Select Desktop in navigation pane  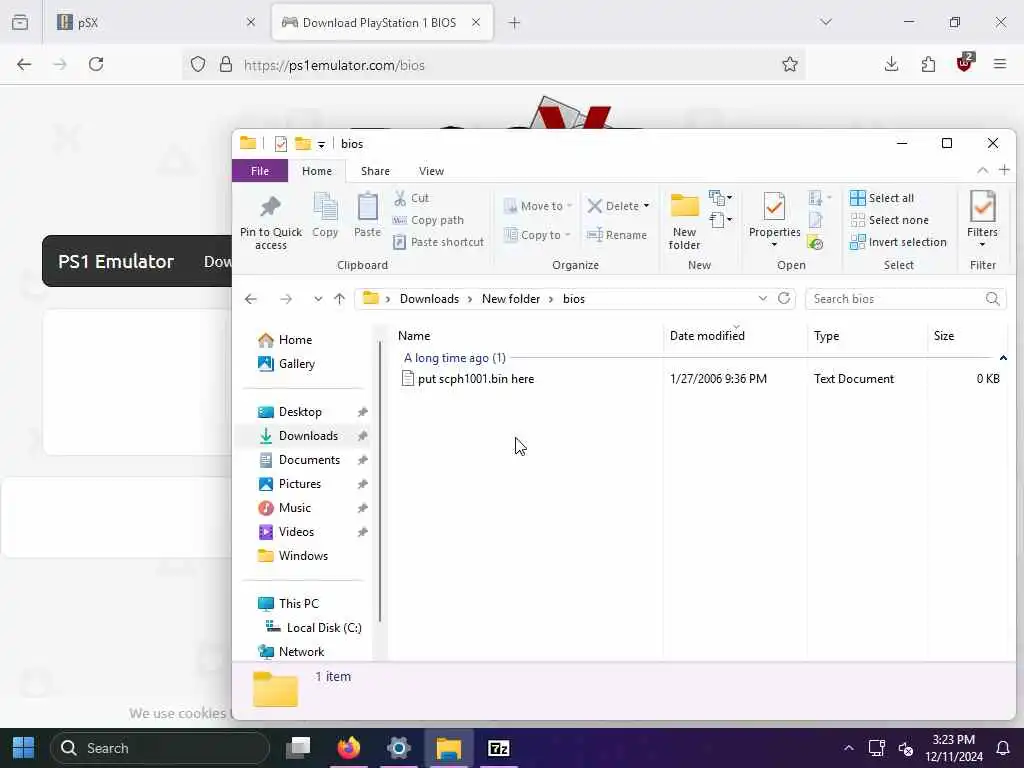point(300,412)
